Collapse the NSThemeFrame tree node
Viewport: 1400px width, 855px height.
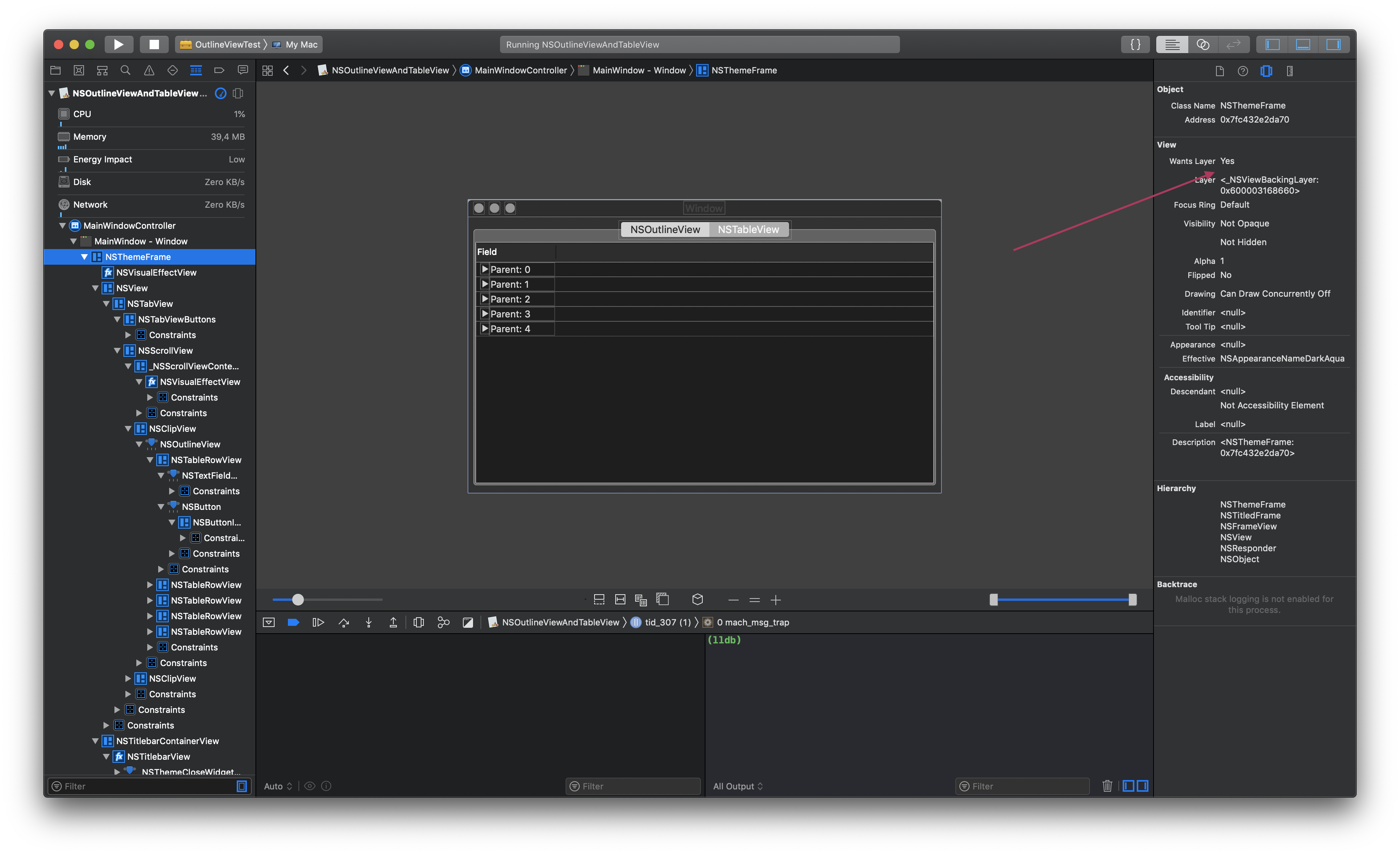(84, 256)
